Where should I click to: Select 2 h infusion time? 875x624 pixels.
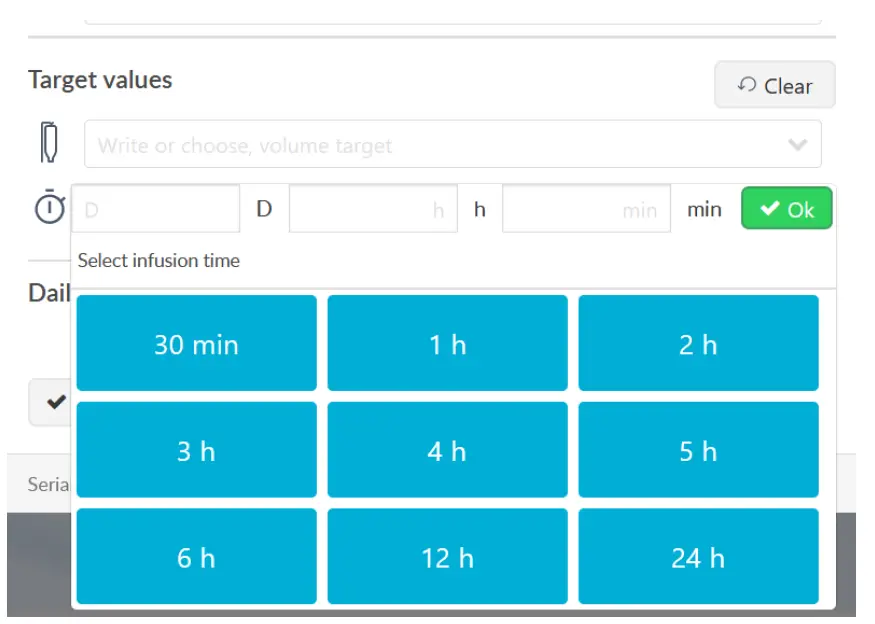coord(698,343)
